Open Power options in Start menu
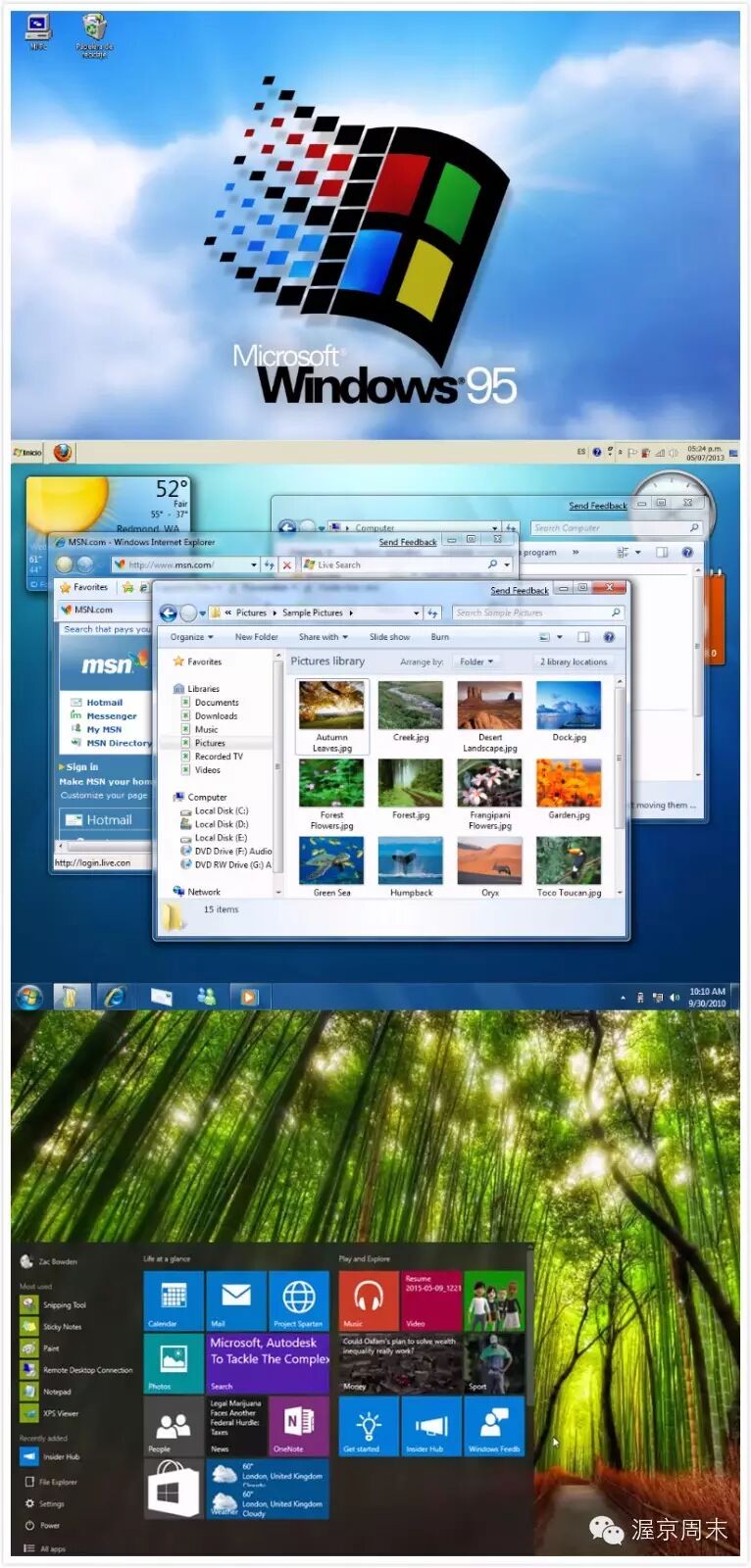The width and height of the screenshot is (751, 1568). coord(43,1526)
